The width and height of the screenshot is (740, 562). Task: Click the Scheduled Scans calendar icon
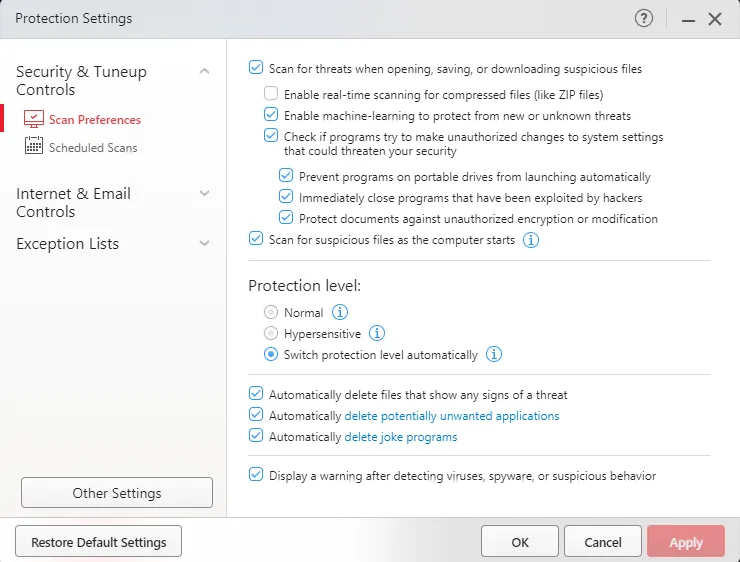[33, 147]
